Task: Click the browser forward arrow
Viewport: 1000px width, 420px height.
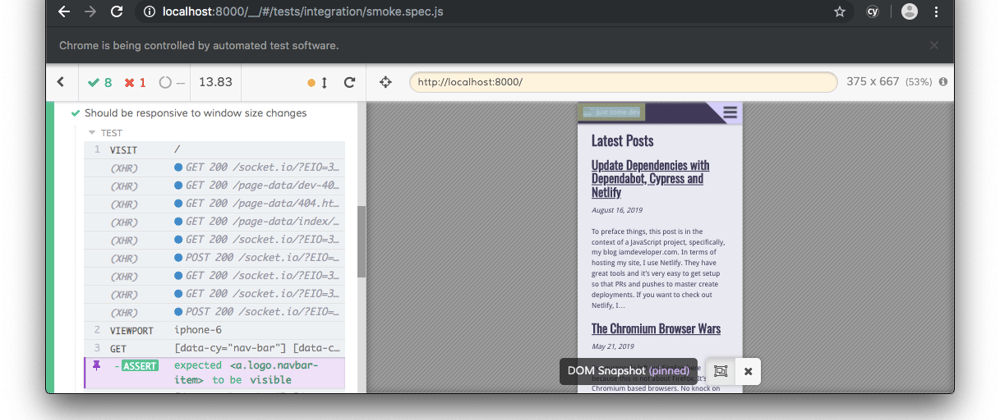Action: [90, 11]
